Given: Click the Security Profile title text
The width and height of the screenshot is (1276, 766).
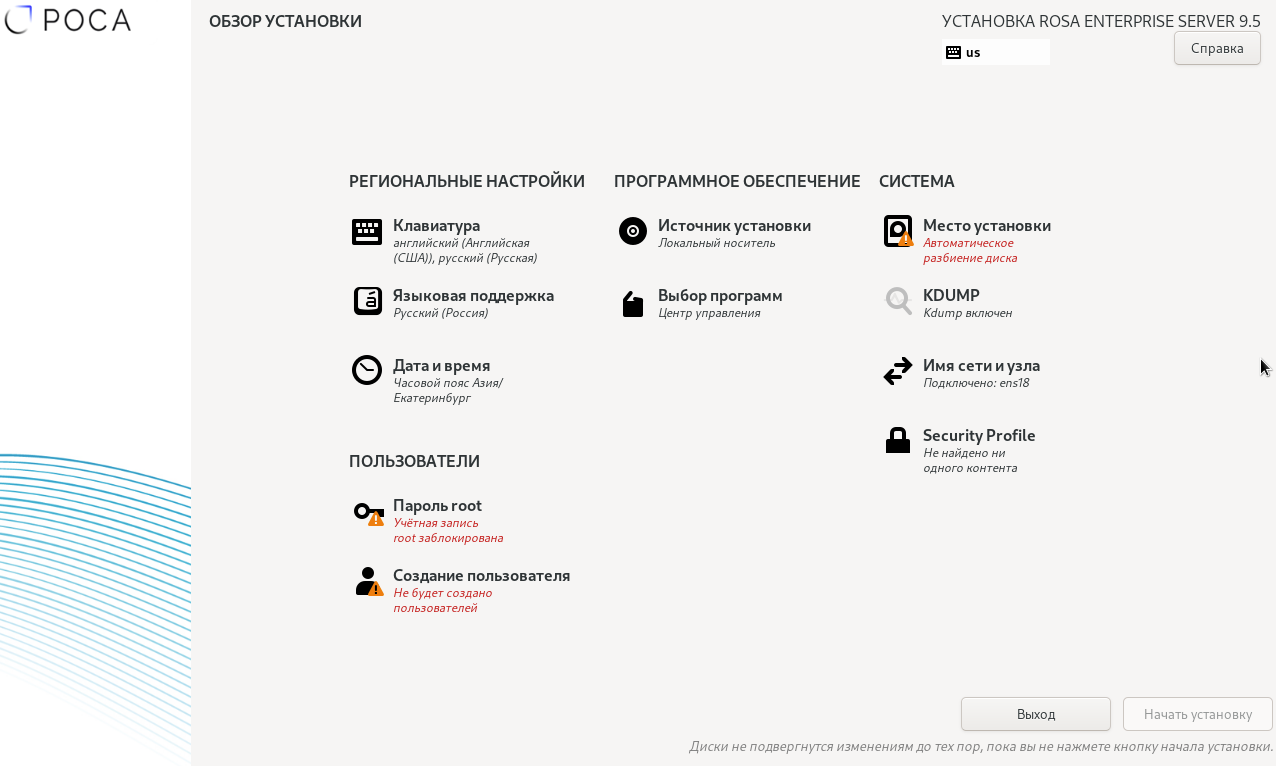Looking at the screenshot, I should (x=978, y=436).
